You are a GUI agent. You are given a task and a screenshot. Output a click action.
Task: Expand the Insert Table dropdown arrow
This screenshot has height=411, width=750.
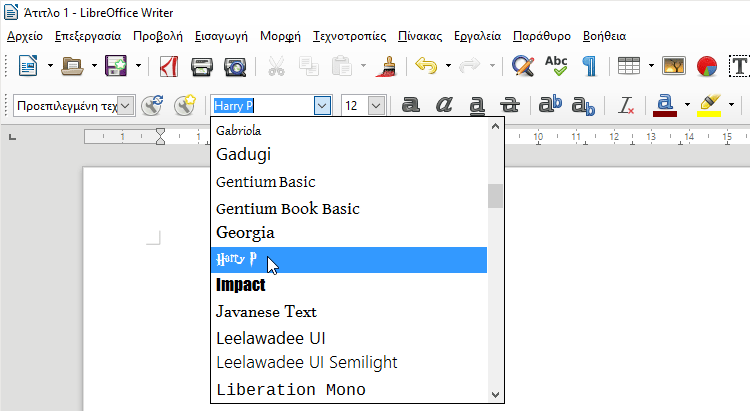point(651,66)
